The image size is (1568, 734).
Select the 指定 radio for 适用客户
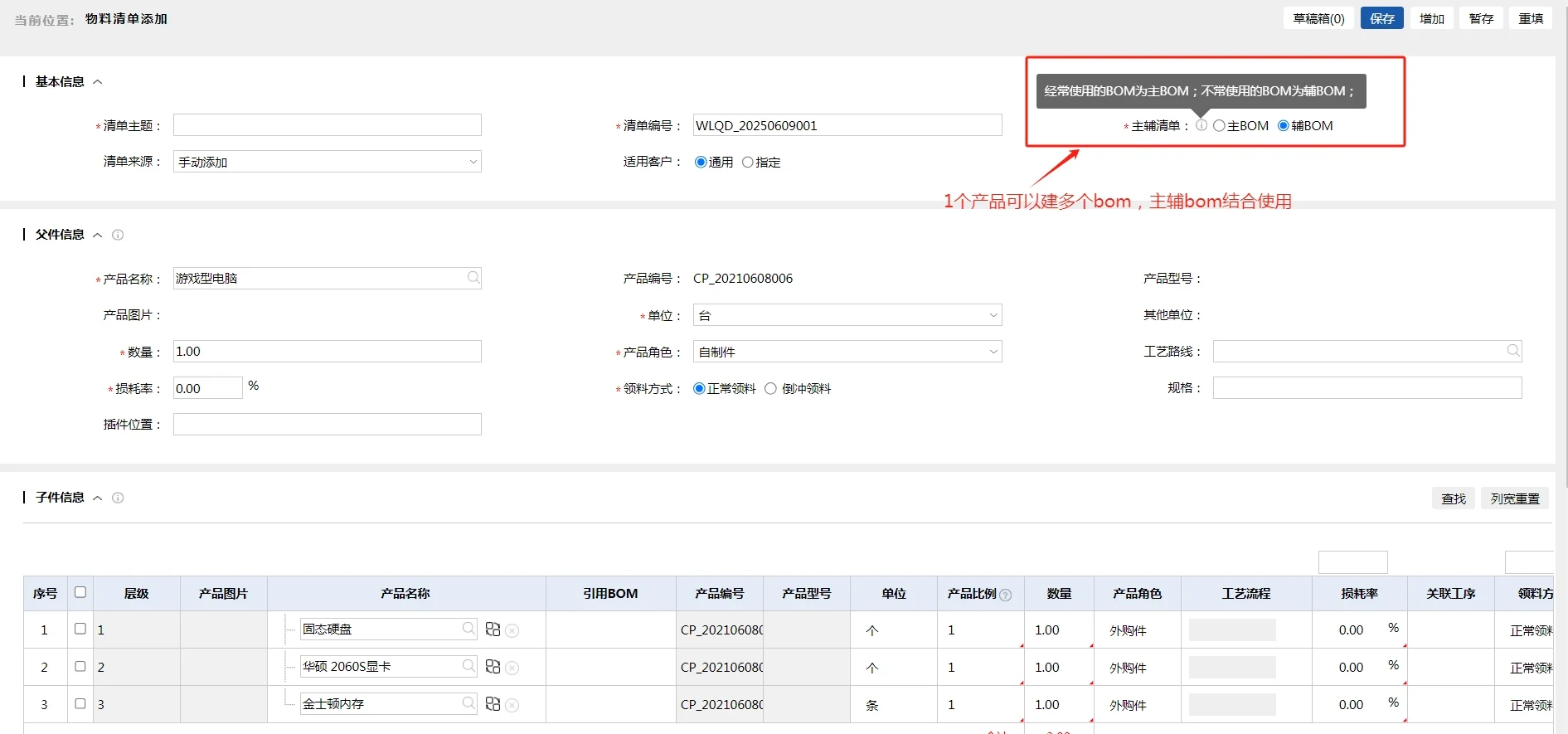(748, 163)
